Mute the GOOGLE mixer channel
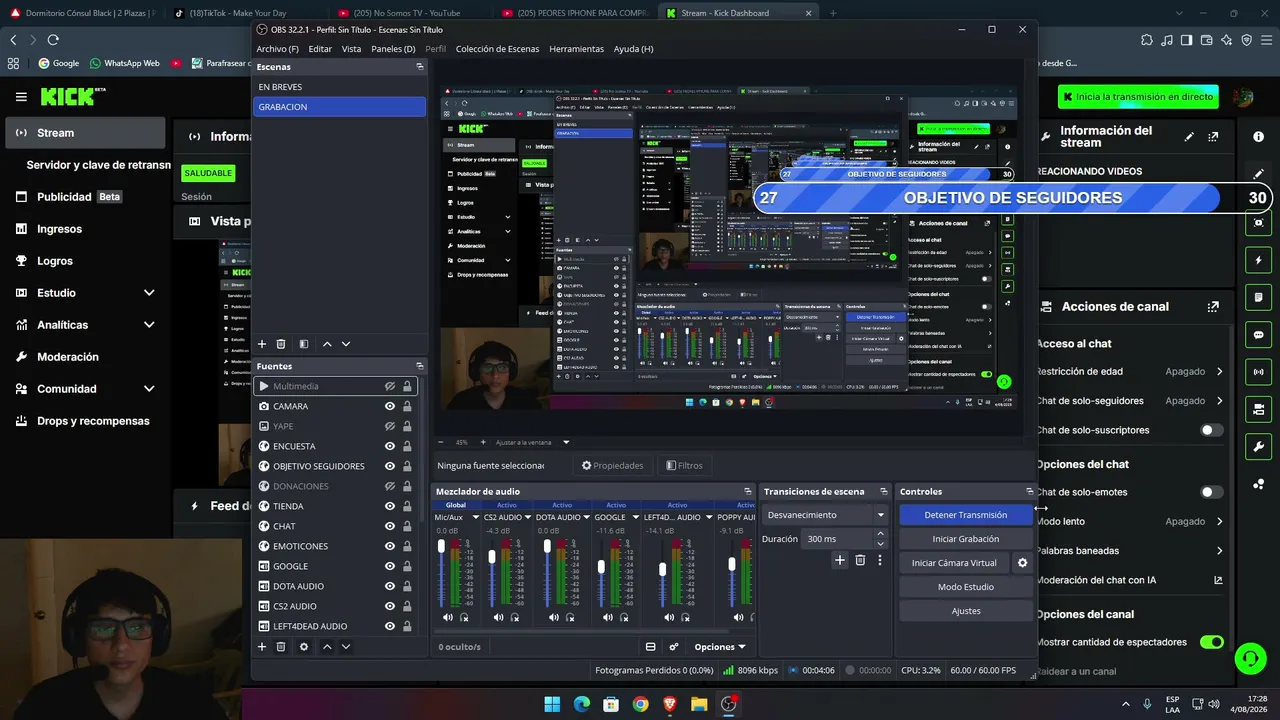 tap(608, 617)
